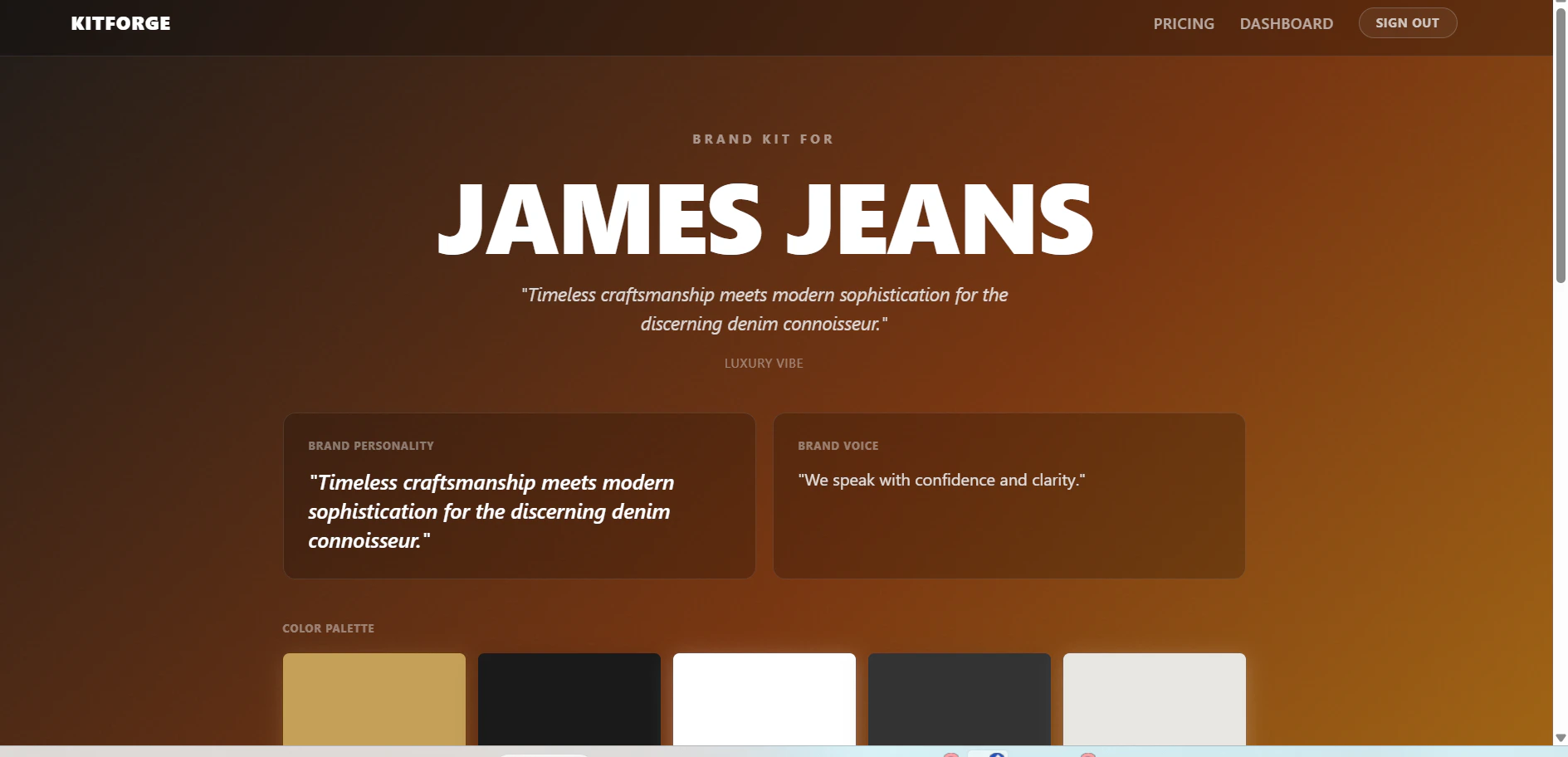This screenshot has height=757, width=1568.
Task: Click the BRAND PERSONALITY label
Action: tap(371, 446)
